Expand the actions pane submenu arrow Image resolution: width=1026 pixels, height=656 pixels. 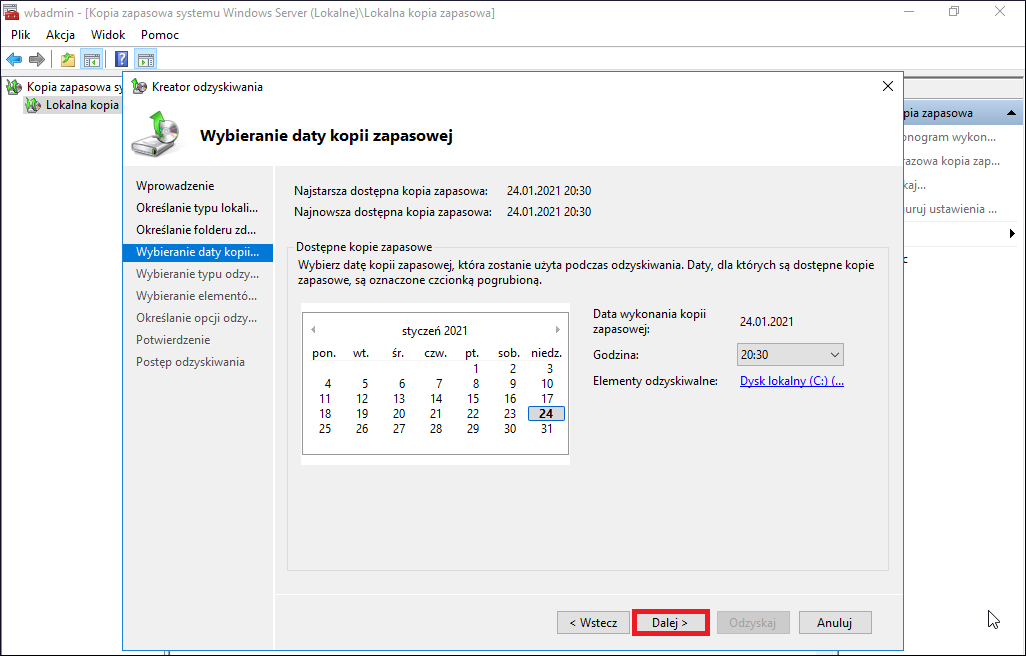1012,233
